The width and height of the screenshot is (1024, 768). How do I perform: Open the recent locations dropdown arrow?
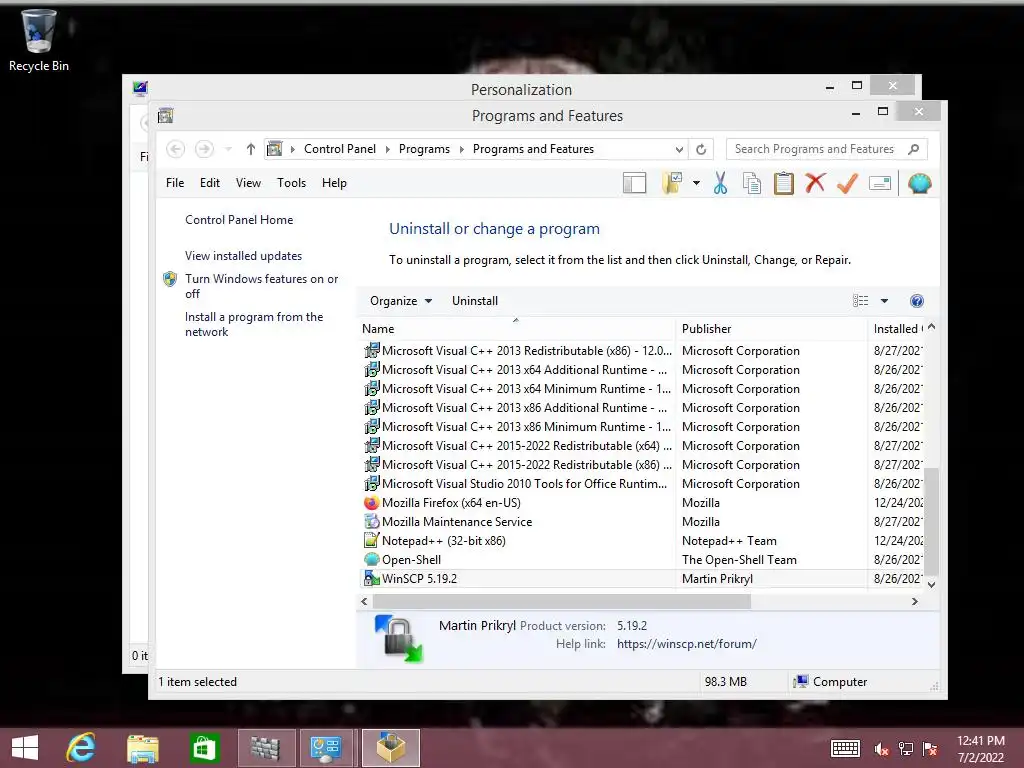coord(229,149)
